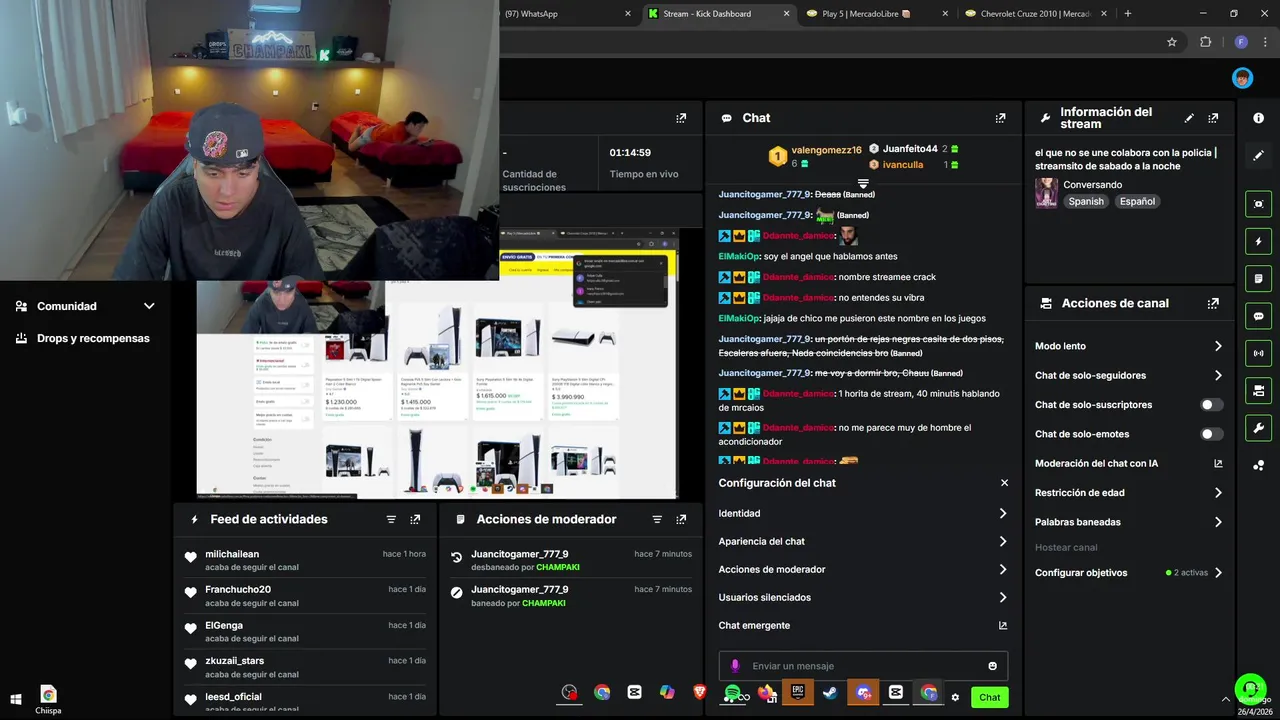The image size is (1280, 720).
Task: Open valengomezz16 in leaderboard
Action: (826, 150)
